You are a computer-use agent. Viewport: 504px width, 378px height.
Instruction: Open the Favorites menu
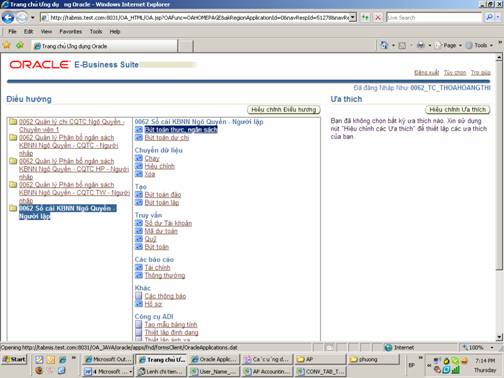pos(71,32)
